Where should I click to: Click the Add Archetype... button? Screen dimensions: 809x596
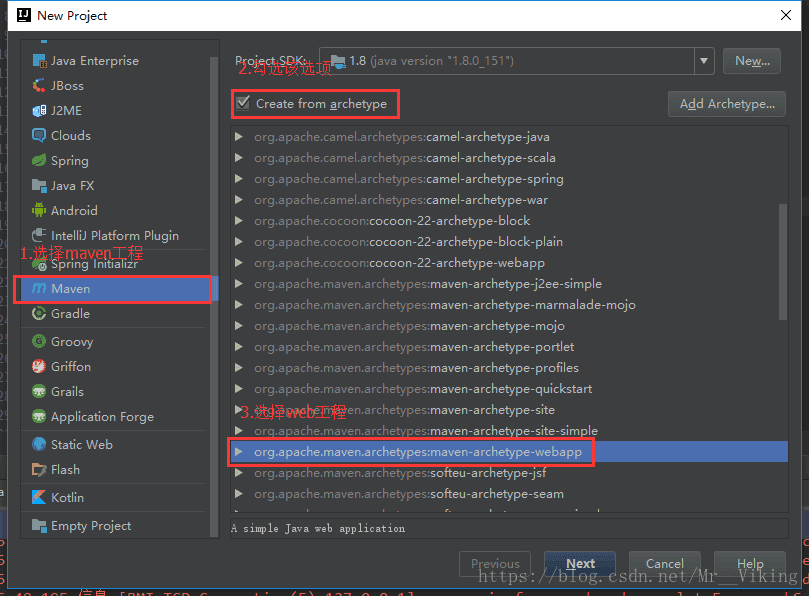pos(727,104)
